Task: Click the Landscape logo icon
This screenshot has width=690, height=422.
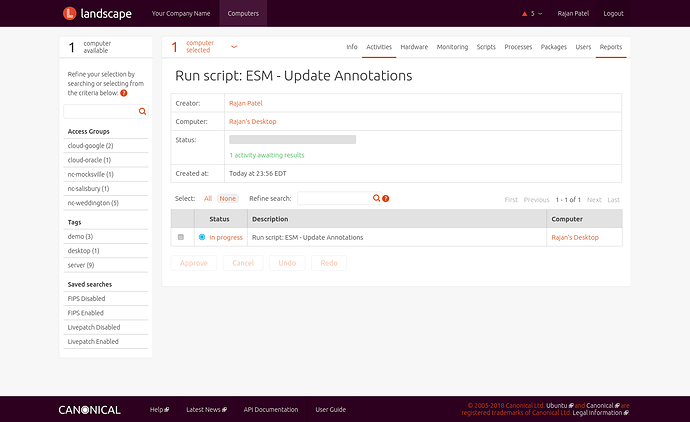Action: click(70, 14)
